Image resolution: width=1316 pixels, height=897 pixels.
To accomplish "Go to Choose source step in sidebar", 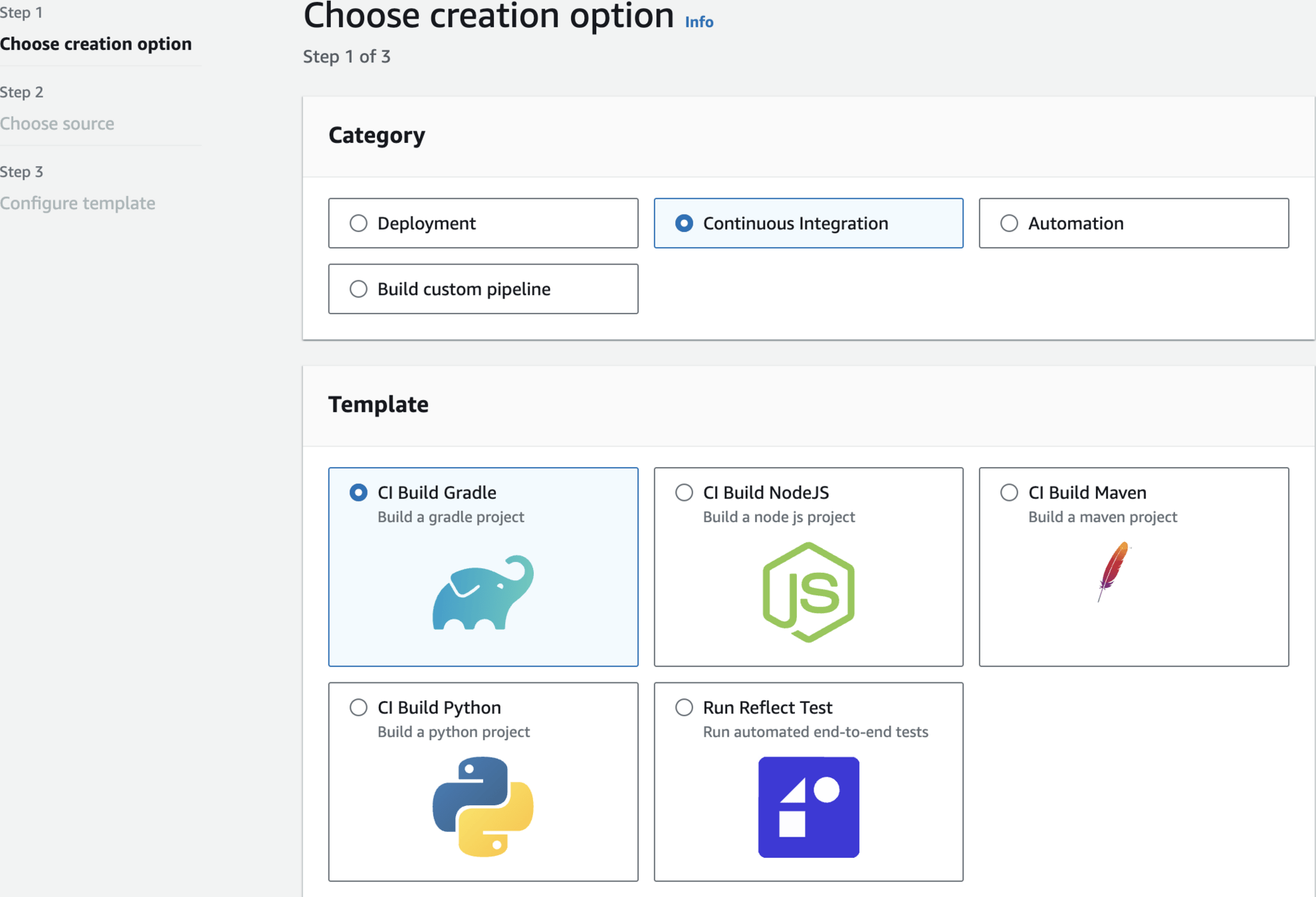I will pos(57,124).
